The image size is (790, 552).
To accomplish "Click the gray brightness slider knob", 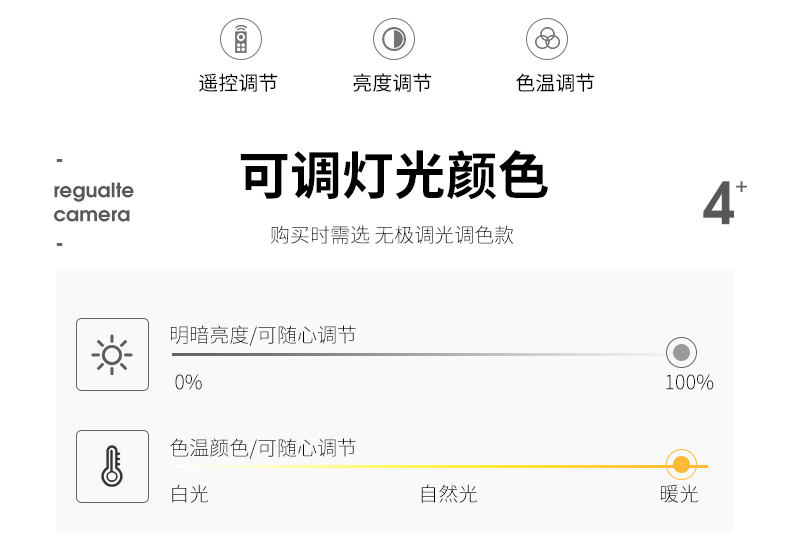I will tap(682, 353).
